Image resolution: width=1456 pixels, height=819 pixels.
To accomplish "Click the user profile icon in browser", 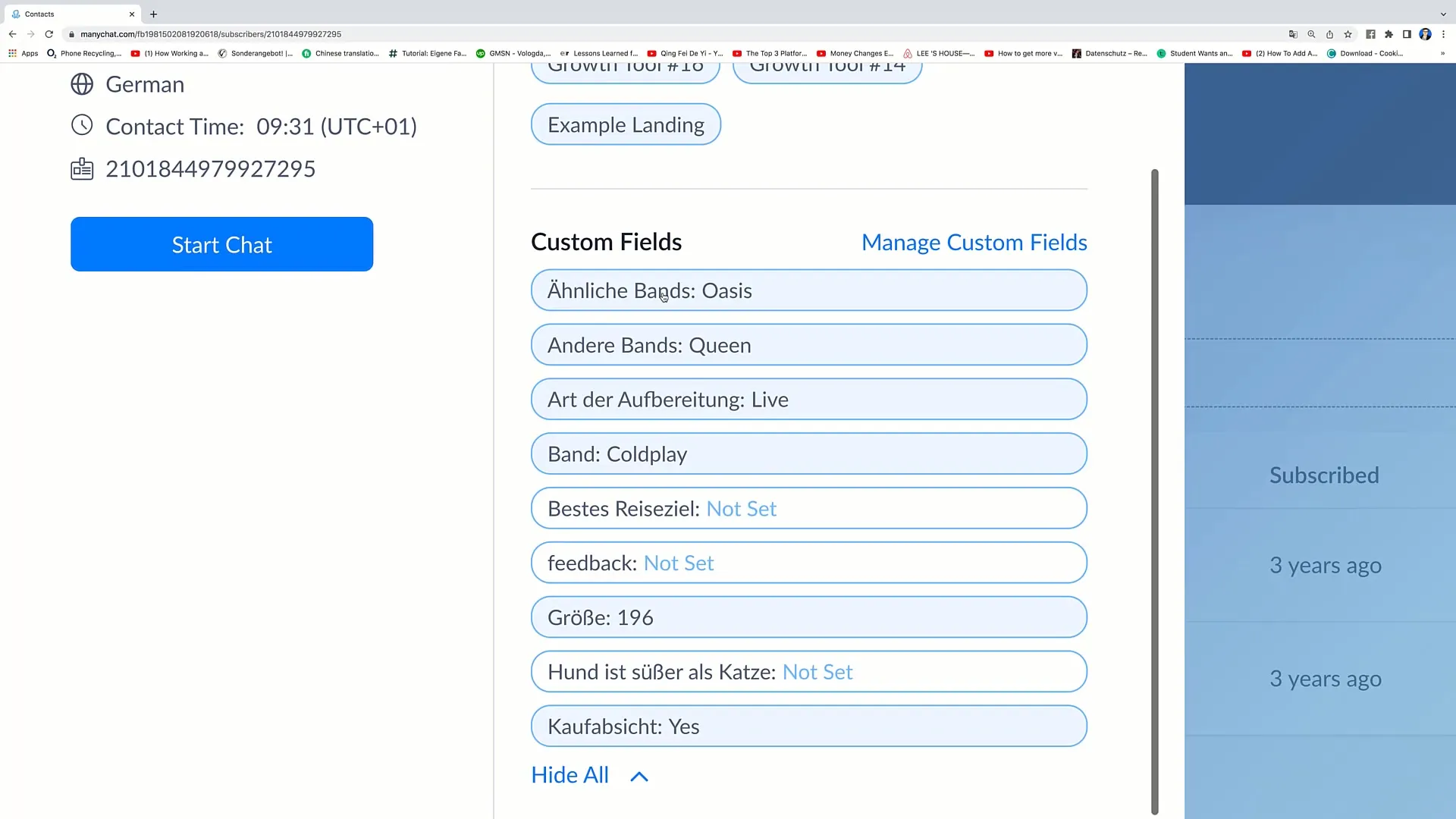I will tap(1427, 34).
